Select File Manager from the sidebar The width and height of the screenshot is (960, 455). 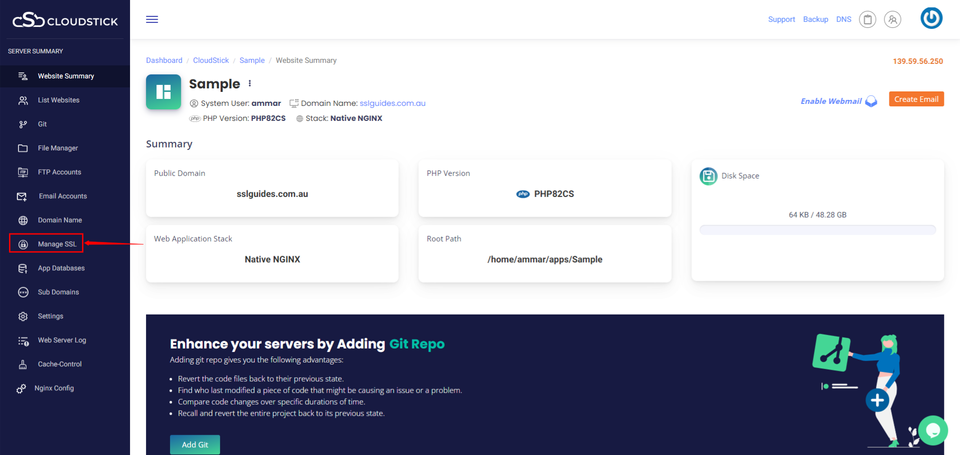[57, 148]
